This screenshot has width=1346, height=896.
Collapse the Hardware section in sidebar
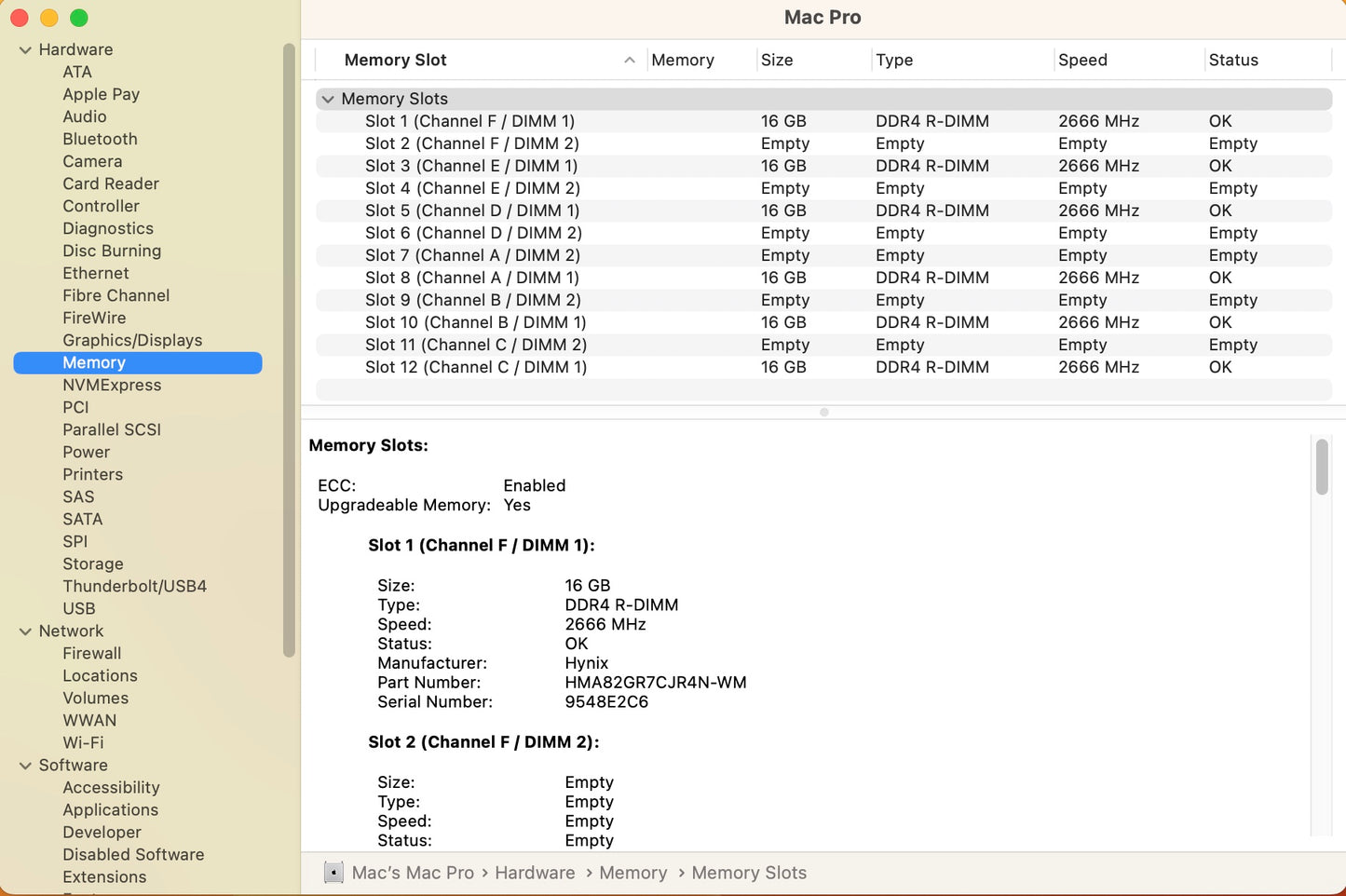point(25,50)
